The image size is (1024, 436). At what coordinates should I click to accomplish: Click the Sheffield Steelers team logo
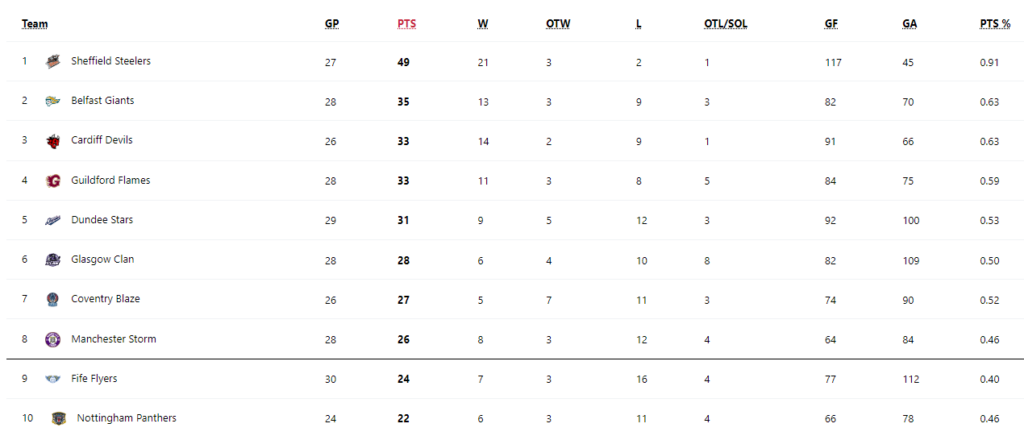coord(53,61)
